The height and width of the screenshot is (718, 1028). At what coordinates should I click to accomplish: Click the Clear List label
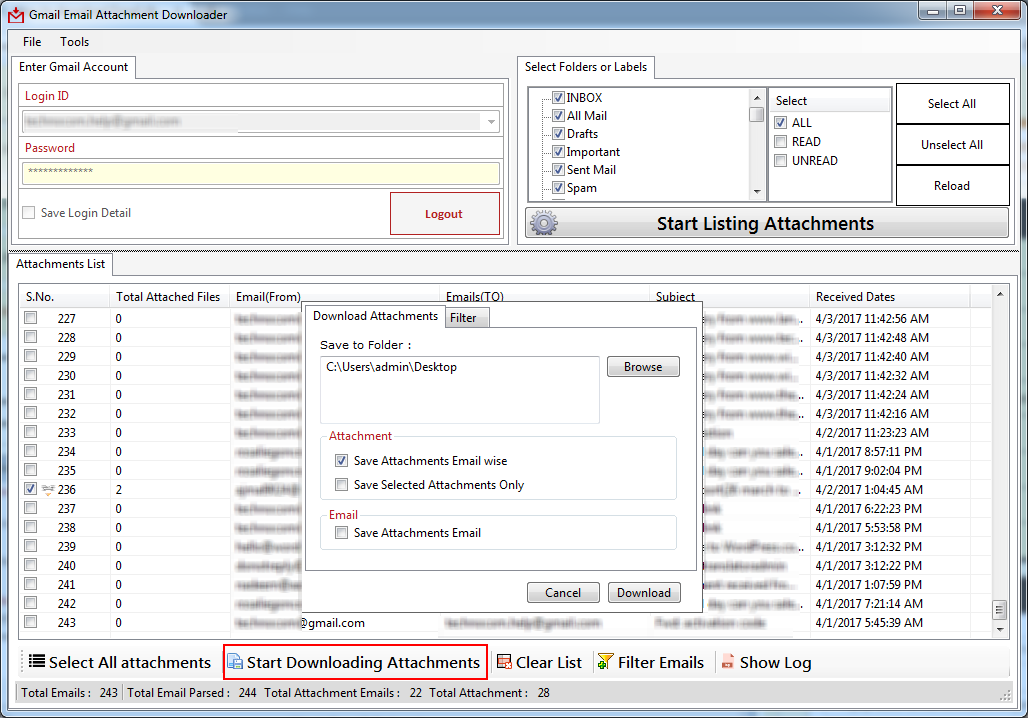pyautogui.click(x=549, y=662)
